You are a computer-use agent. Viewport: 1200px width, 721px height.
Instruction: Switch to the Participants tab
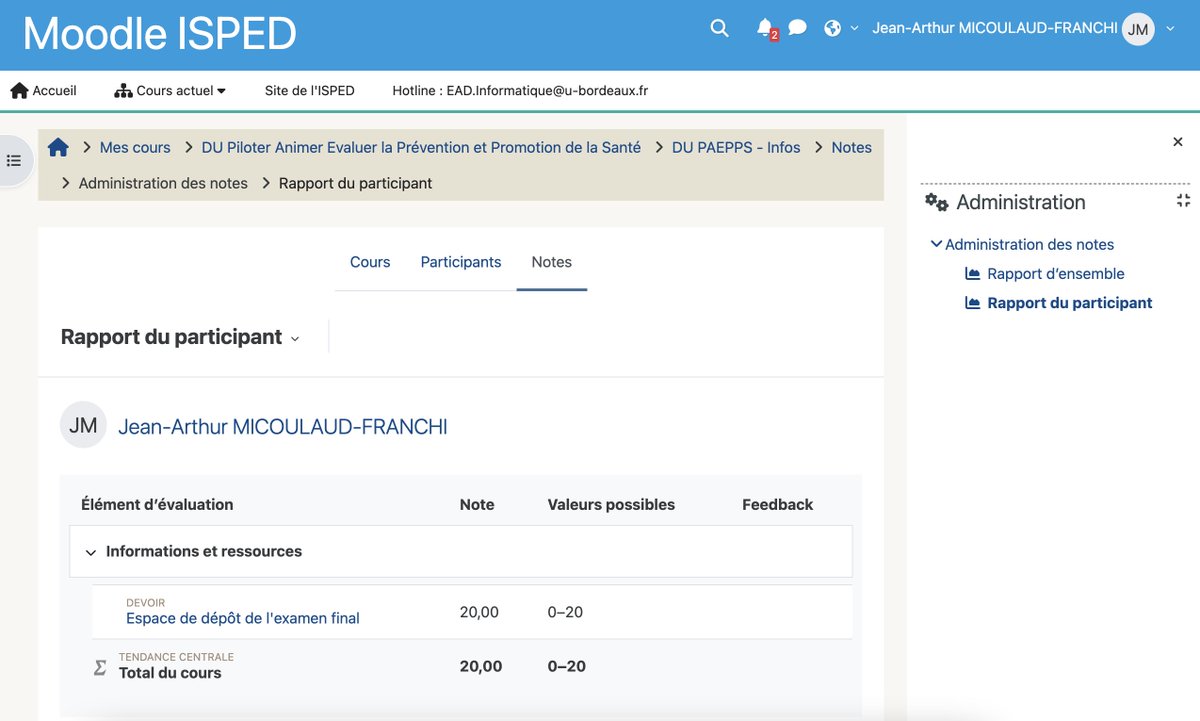[x=461, y=262]
